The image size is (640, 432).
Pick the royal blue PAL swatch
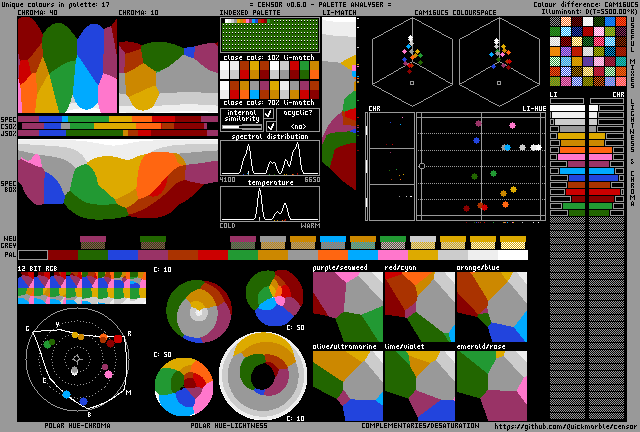click(123, 255)
